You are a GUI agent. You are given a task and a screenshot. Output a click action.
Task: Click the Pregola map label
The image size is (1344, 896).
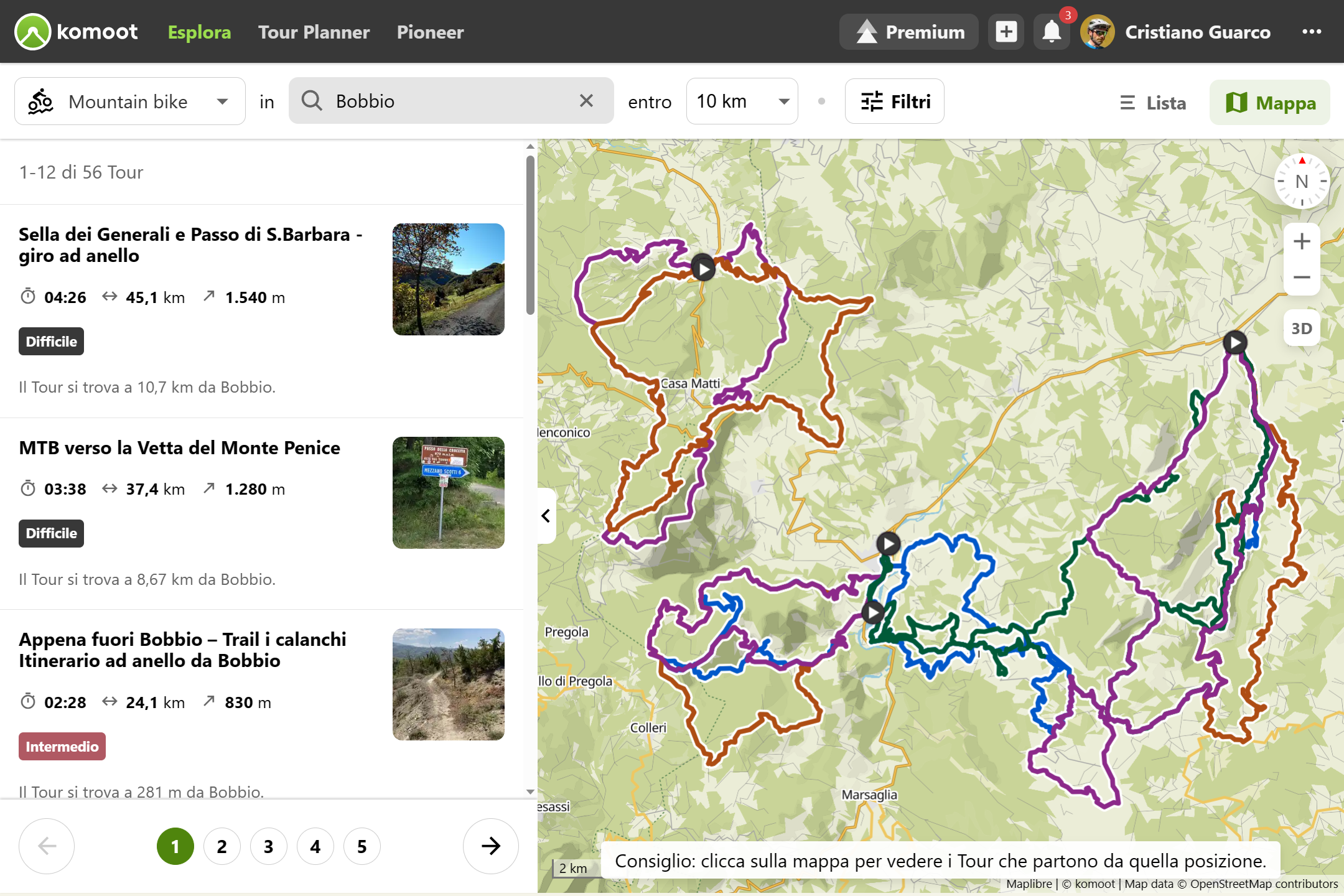tap(566, 632)
